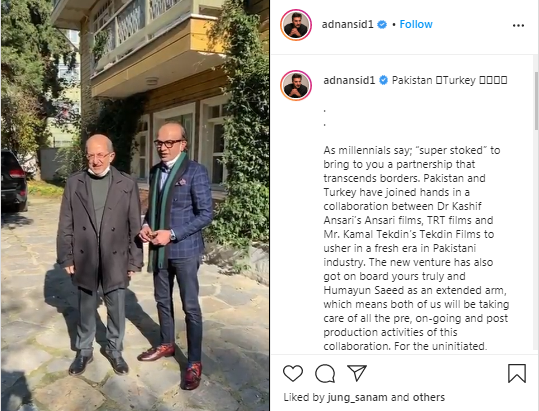Share the post via paper plane icon
The width and height of the screenshot is (539, 411).
click(357, 373)
